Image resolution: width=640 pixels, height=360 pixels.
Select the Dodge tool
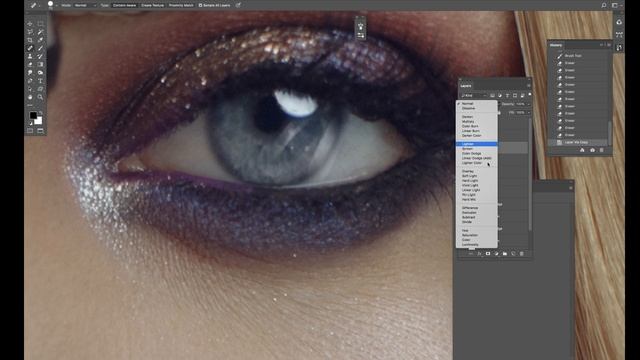click(40, 73)
